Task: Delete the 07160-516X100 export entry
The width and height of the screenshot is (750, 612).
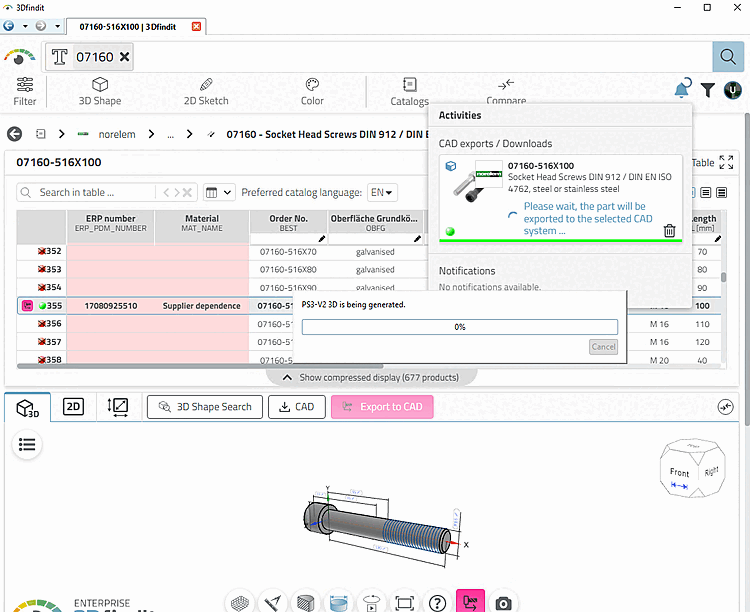Action: [670, 231]
